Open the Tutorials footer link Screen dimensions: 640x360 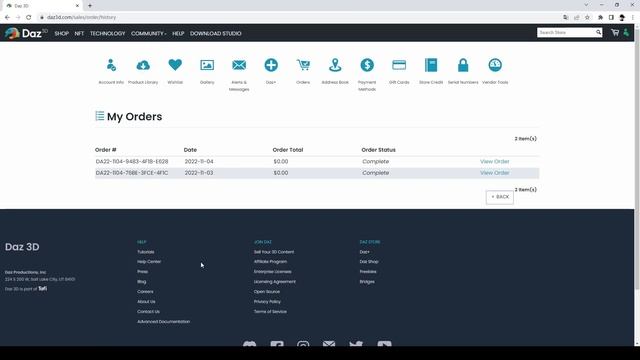[x=146, y=252]
